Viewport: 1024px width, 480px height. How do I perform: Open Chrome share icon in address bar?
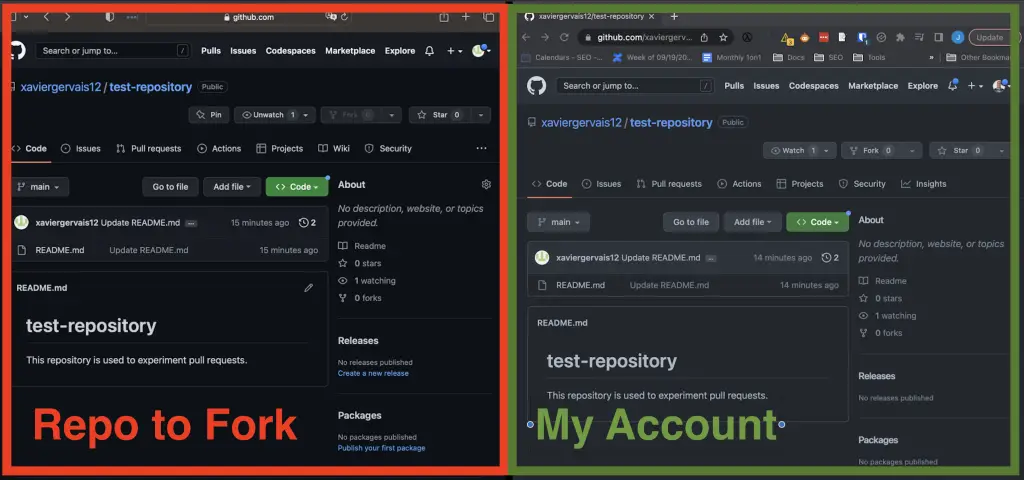[x=704, y=38]
